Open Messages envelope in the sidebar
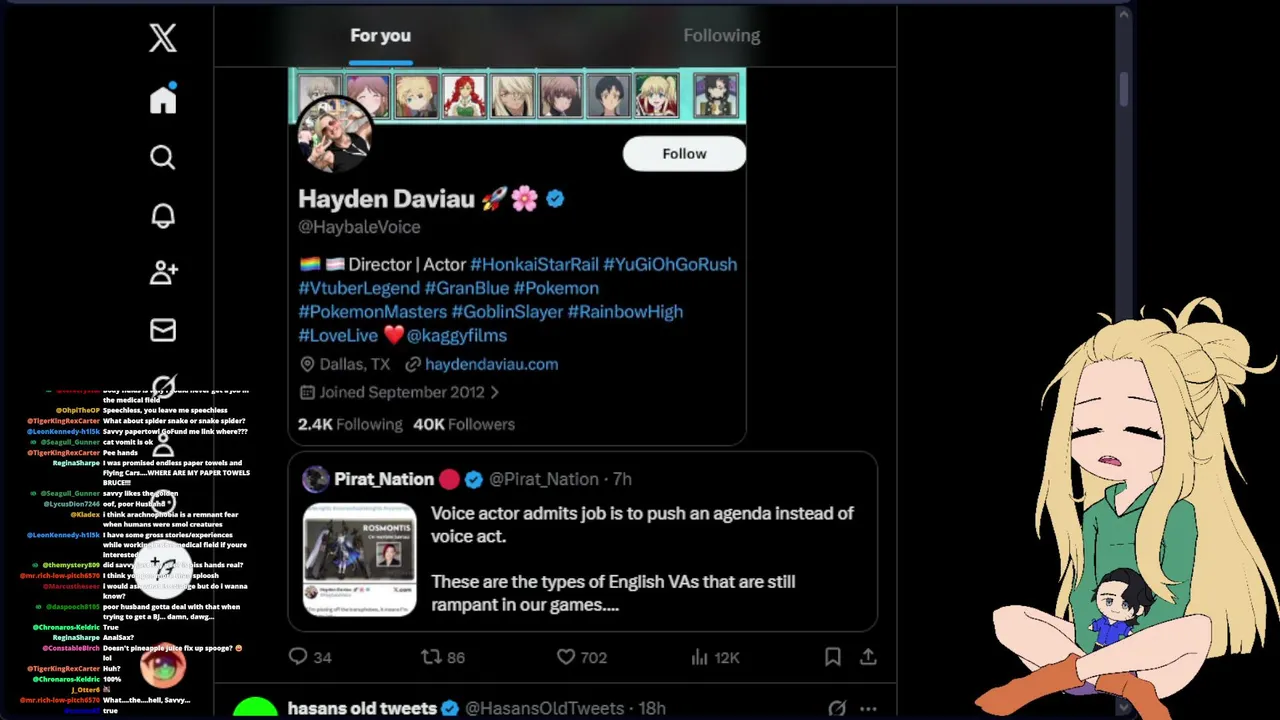Viewport: 1280px width, 720px height. click(x=163, y=330)
